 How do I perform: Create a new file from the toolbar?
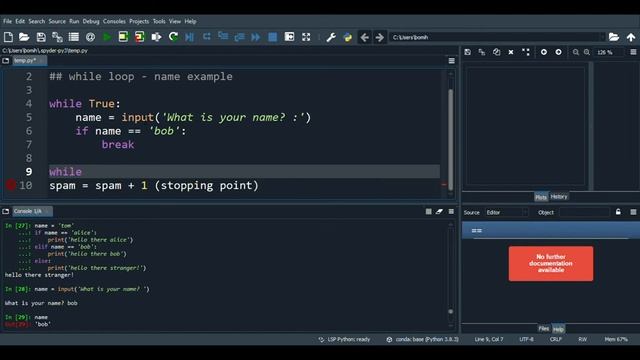point(8,37)
